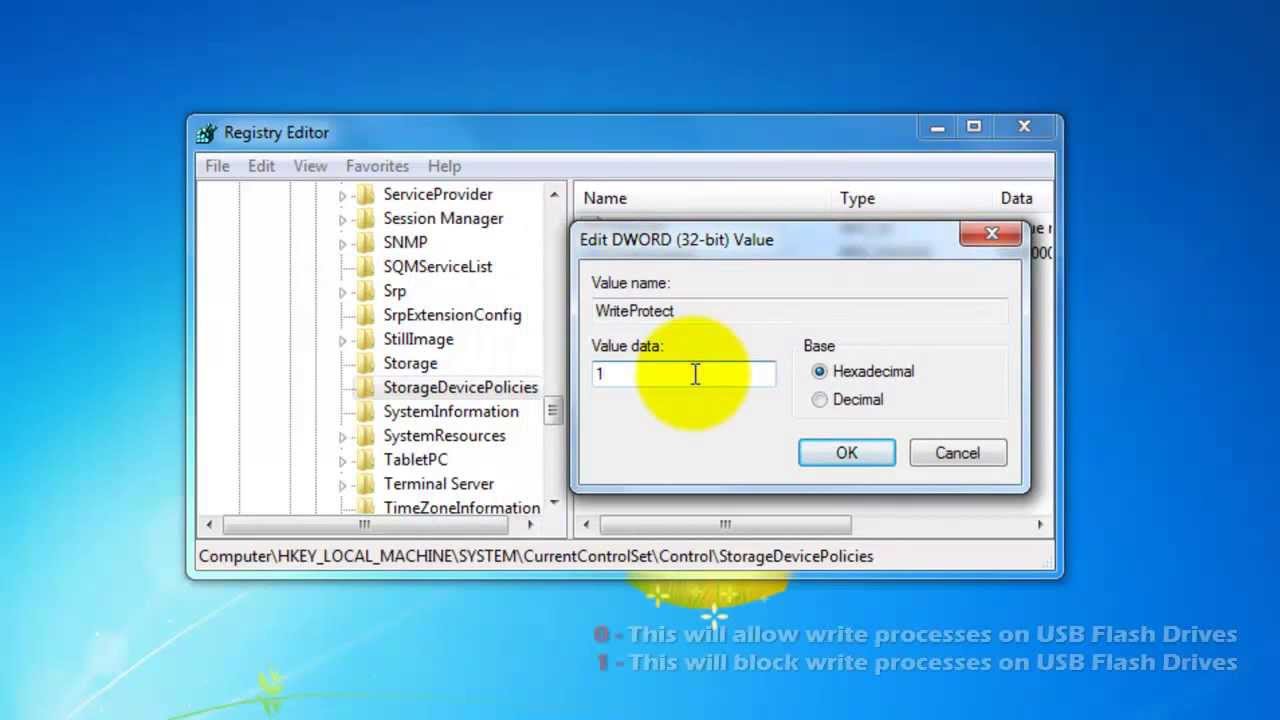Click the Data column header
Viewport: 1280px width, 720px height.
[1023, 198]
